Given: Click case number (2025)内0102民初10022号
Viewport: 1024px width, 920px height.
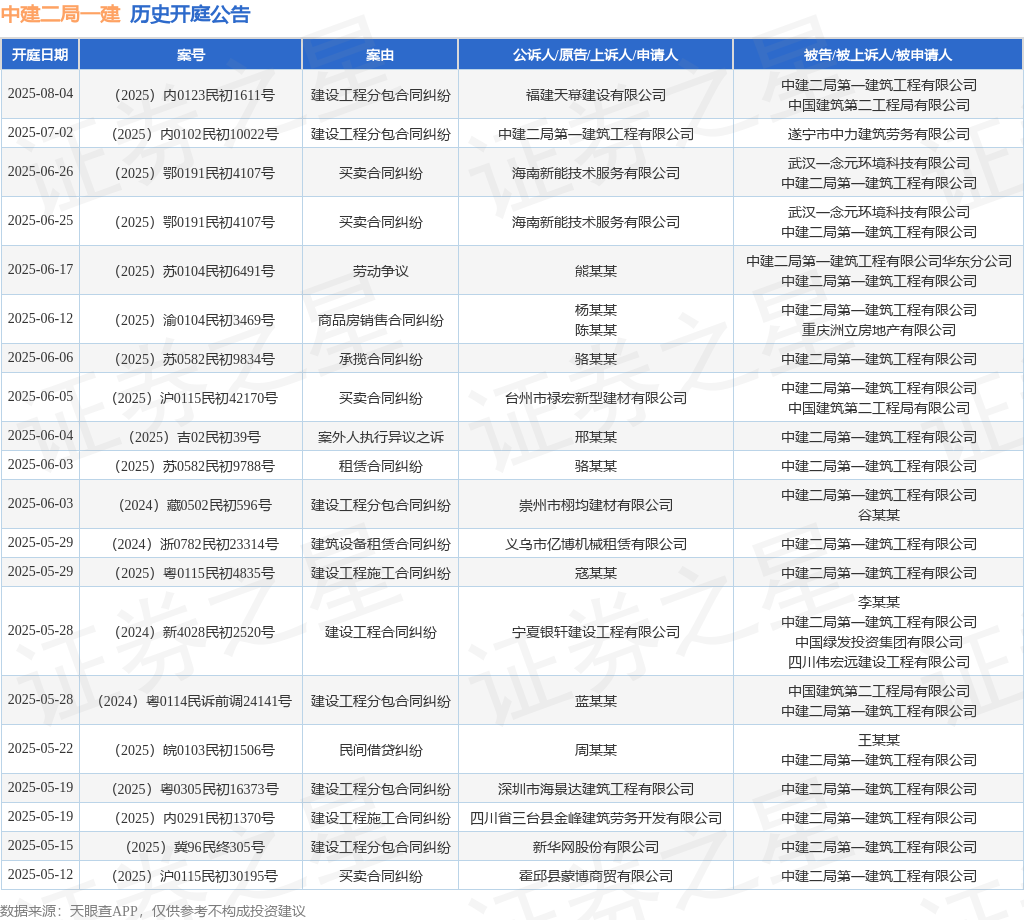Looking at the screenshot, I should (195, 135).
